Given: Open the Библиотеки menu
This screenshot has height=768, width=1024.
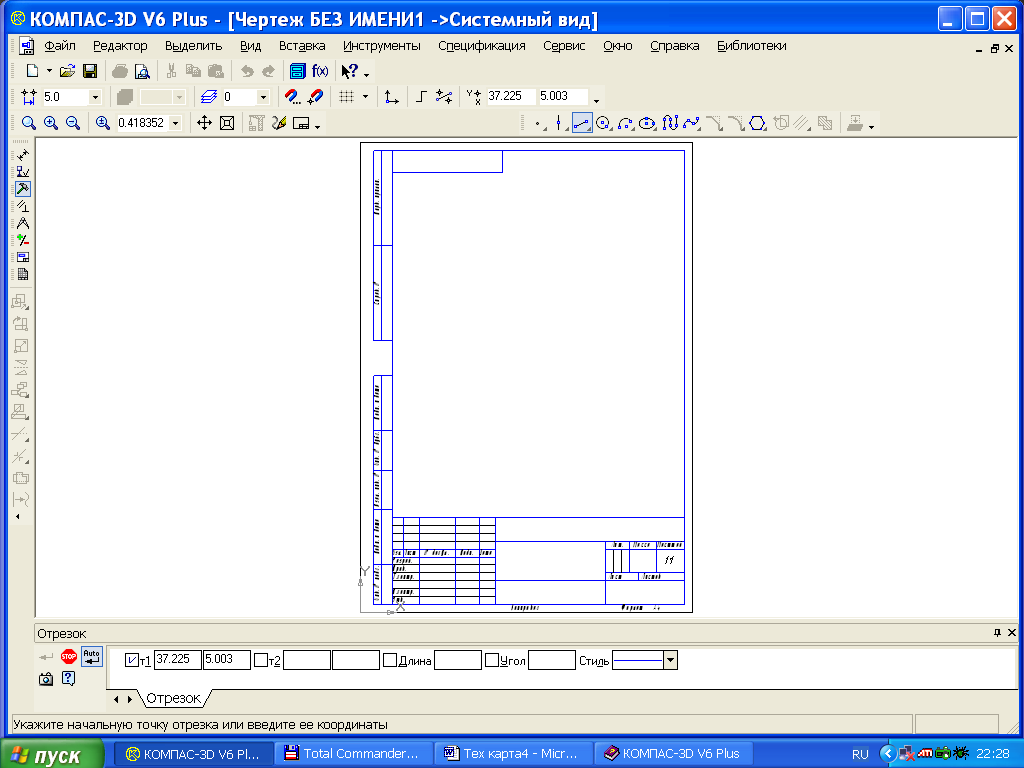Looking at the screenshot, I should (752, 46).
